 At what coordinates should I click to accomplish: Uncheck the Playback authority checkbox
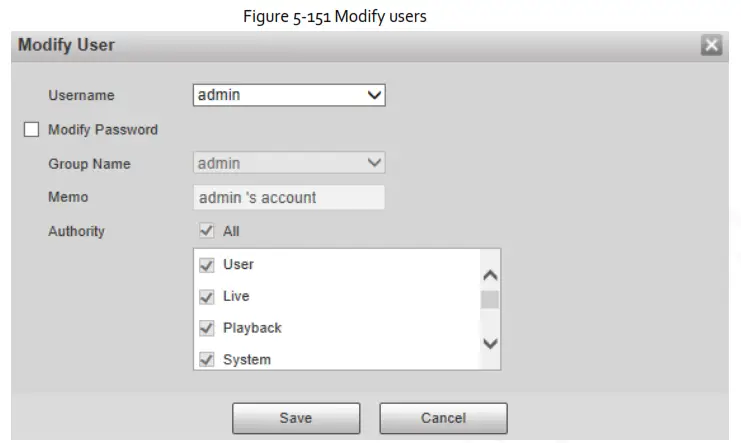click(207, 328)
